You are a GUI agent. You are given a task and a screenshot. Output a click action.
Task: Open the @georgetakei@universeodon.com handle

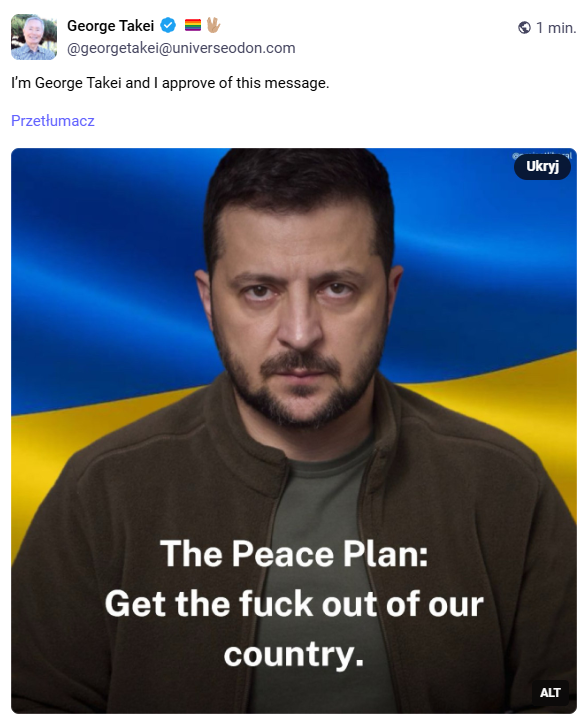(181, 48)
